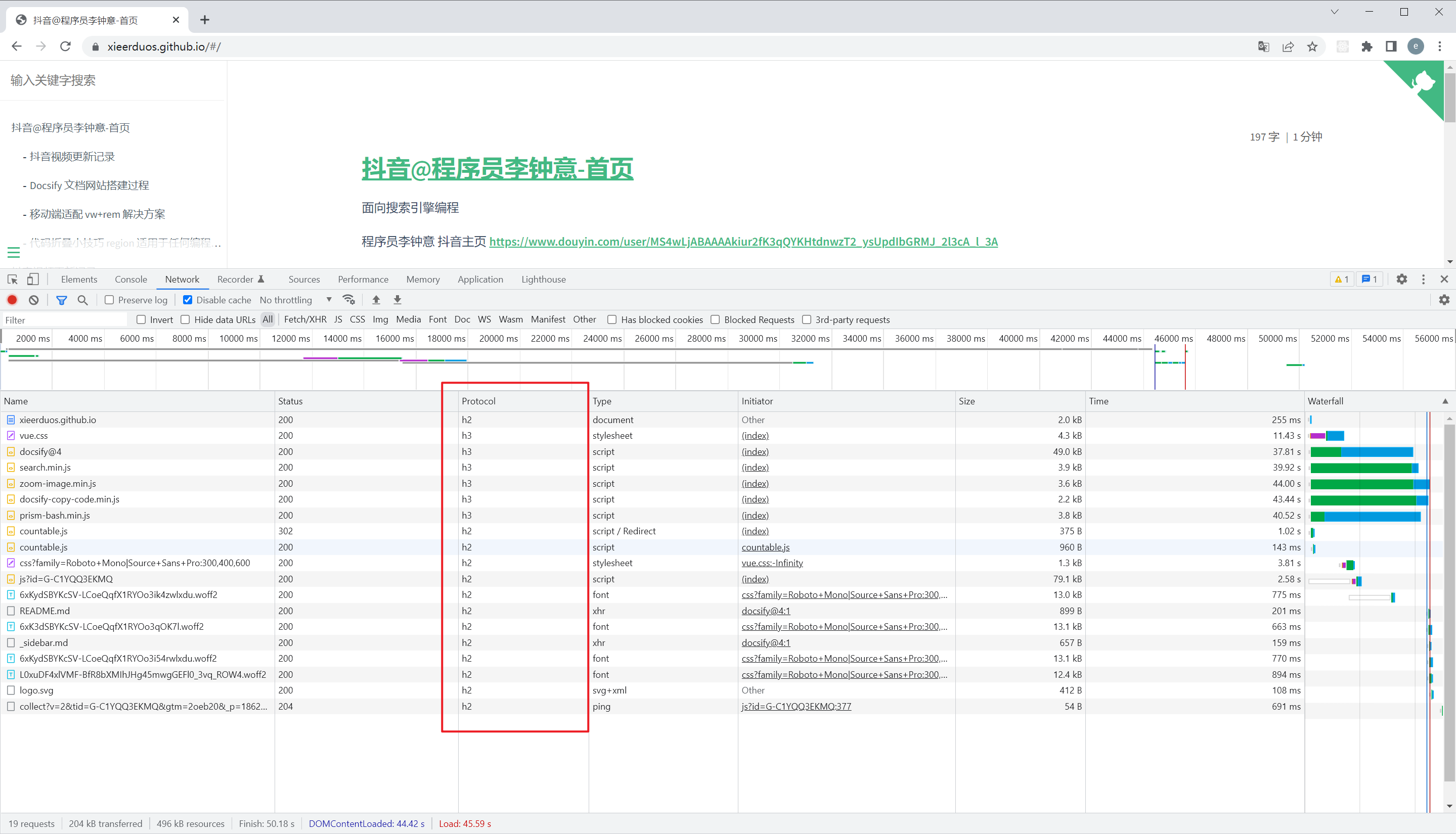Click the DevTools settings gear icon
This screenshot has width=1456, height=834.
tap(1402, 278)
